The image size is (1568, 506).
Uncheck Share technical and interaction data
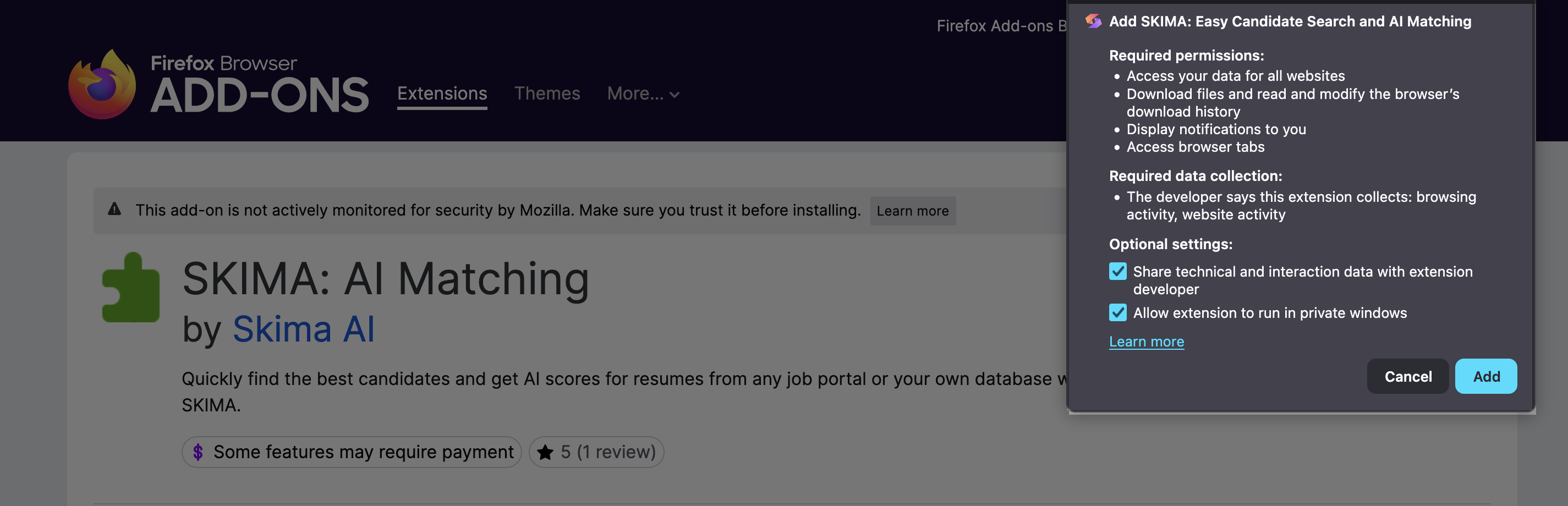click(x=1117, y=271)
